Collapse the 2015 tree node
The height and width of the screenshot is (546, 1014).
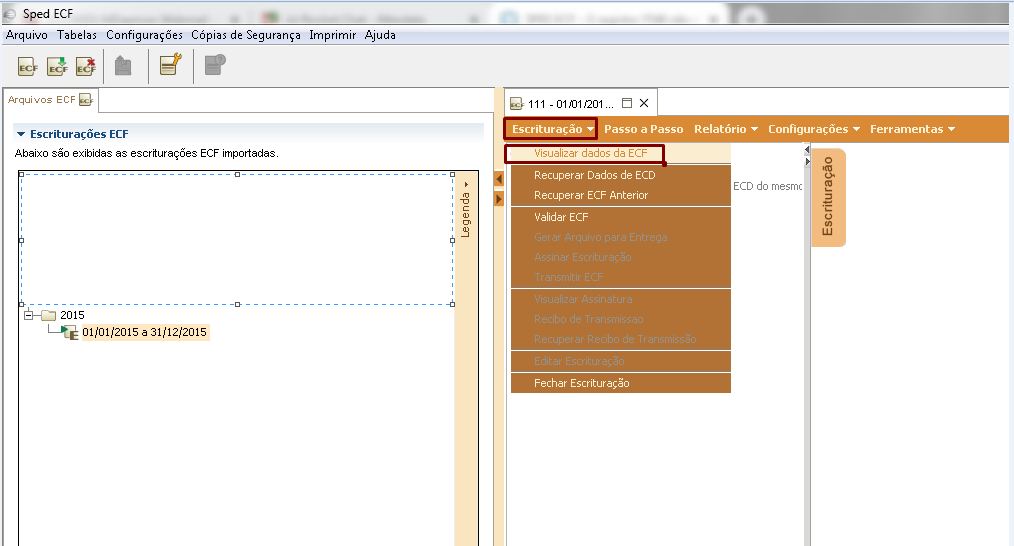coord(28,315)
